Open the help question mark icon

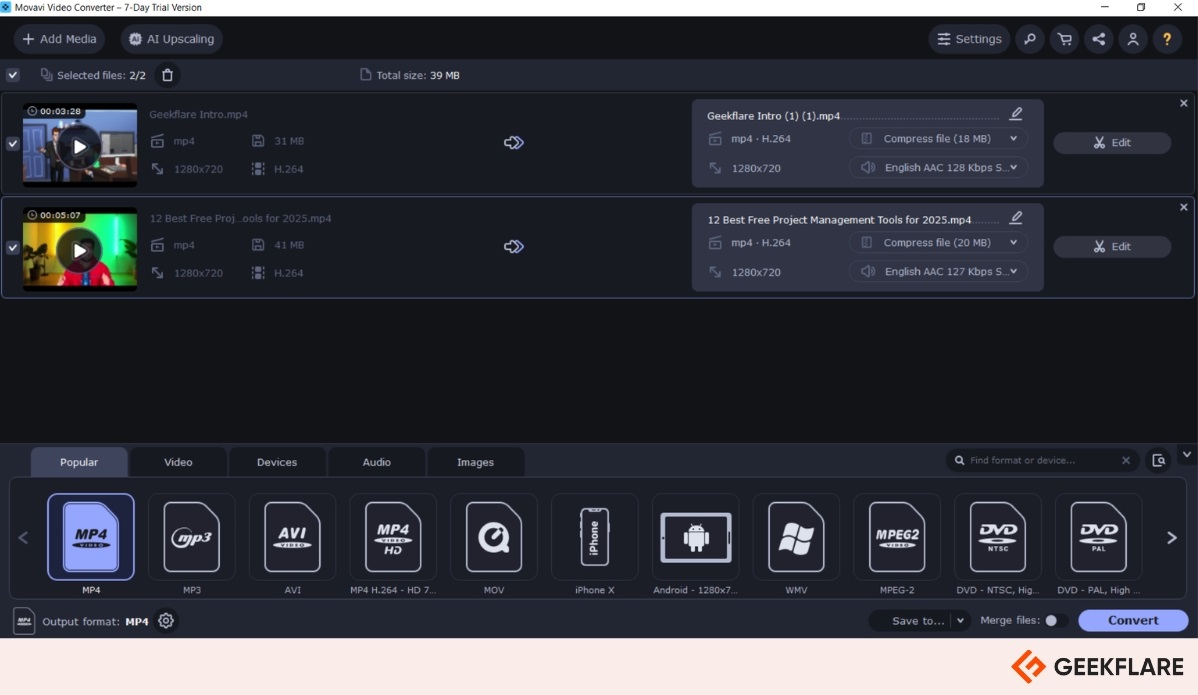coord(1167,39)
